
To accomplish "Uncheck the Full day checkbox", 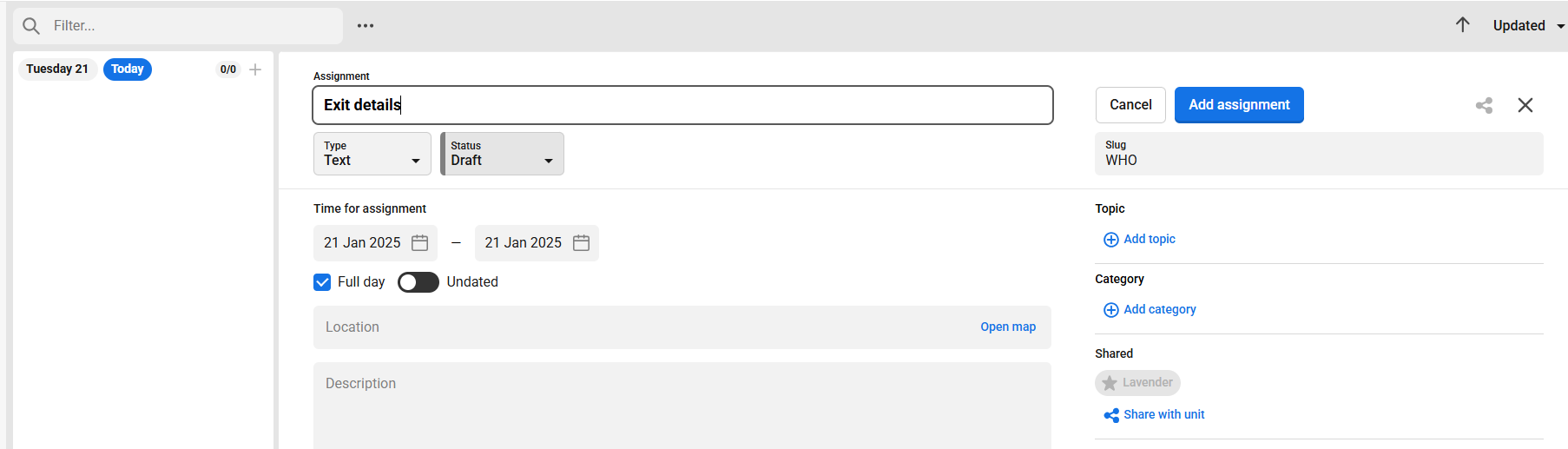I will pyautogui.click(x=322, y=282).
